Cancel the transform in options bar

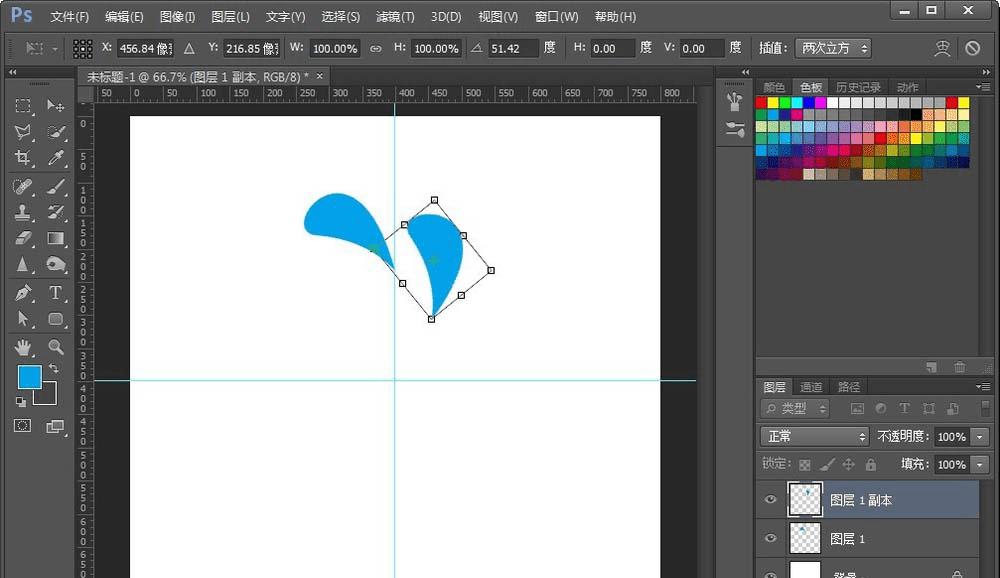[972, 48]
